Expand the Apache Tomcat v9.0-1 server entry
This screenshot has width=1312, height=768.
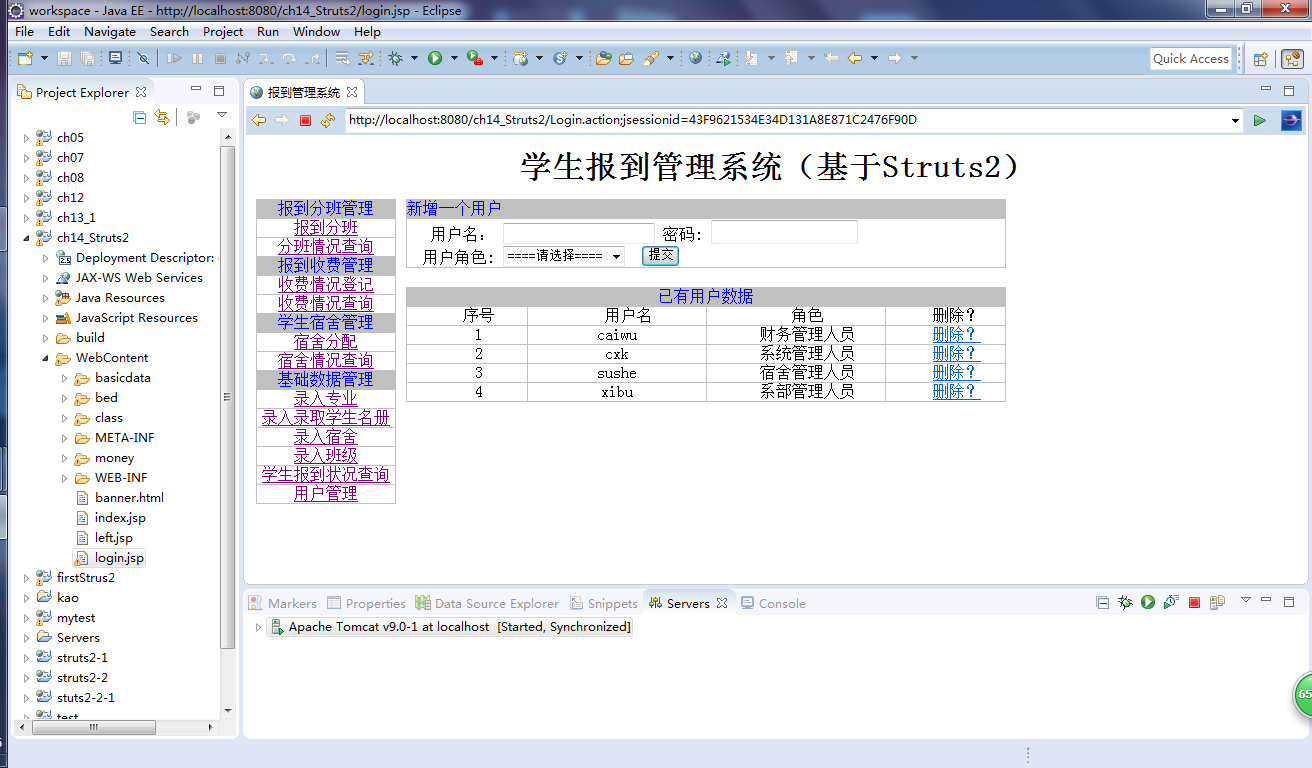(x=258, y=627)
